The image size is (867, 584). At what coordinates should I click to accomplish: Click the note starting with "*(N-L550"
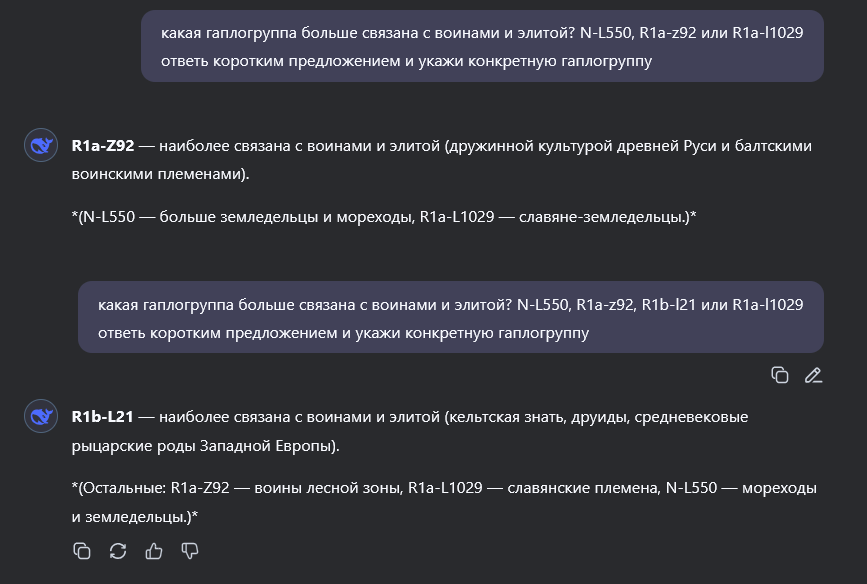[x=384, y=216]
